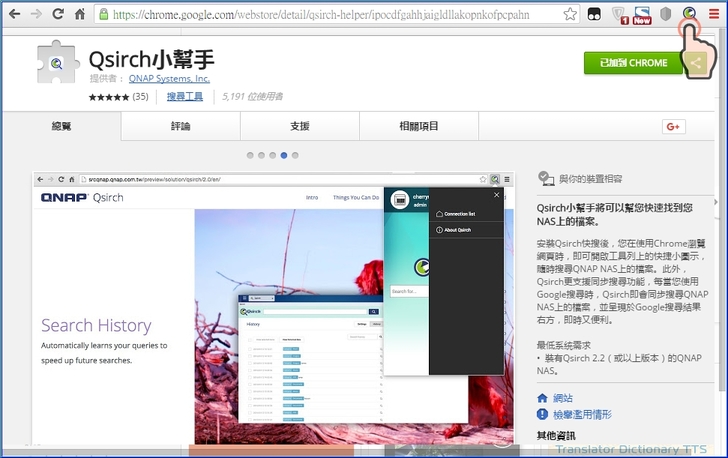
Task: Select the first screenshot carousel dot
Action: (x=251, y=155)
